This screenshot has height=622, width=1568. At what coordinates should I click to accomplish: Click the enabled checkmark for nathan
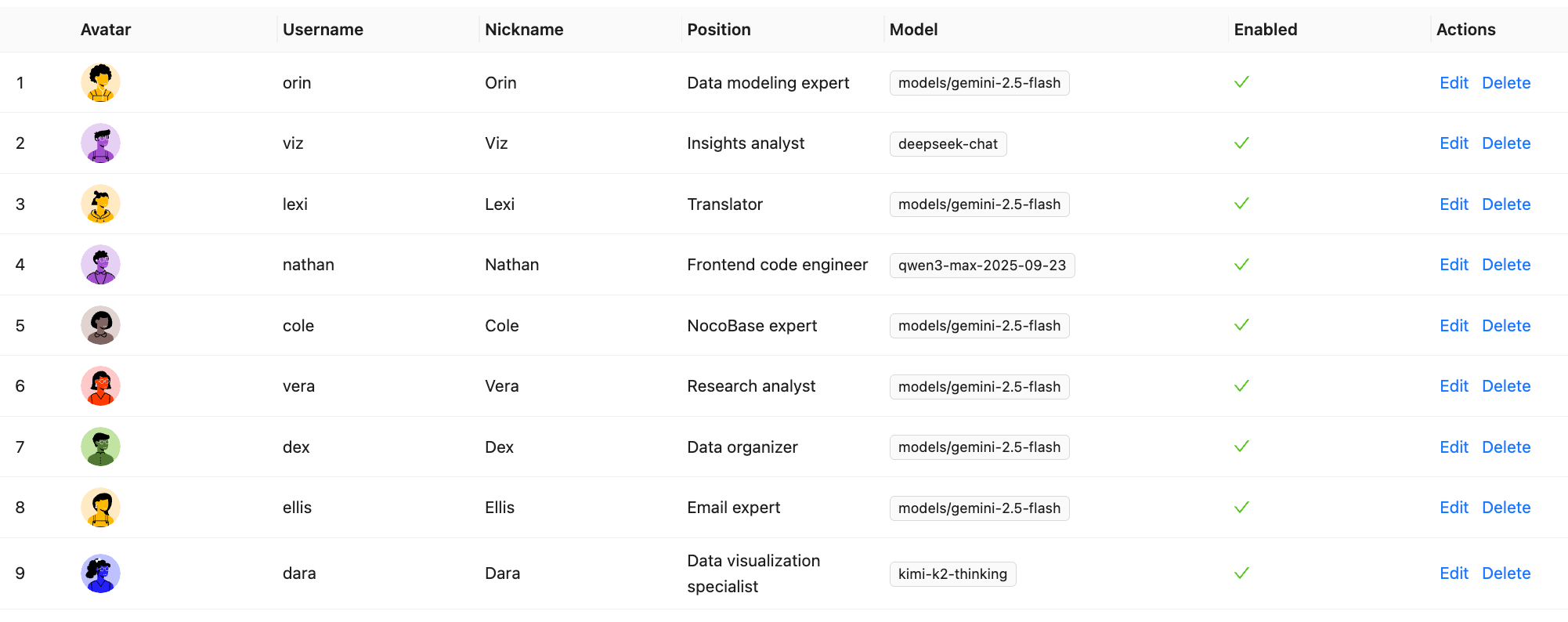(x=1241, y=265)
